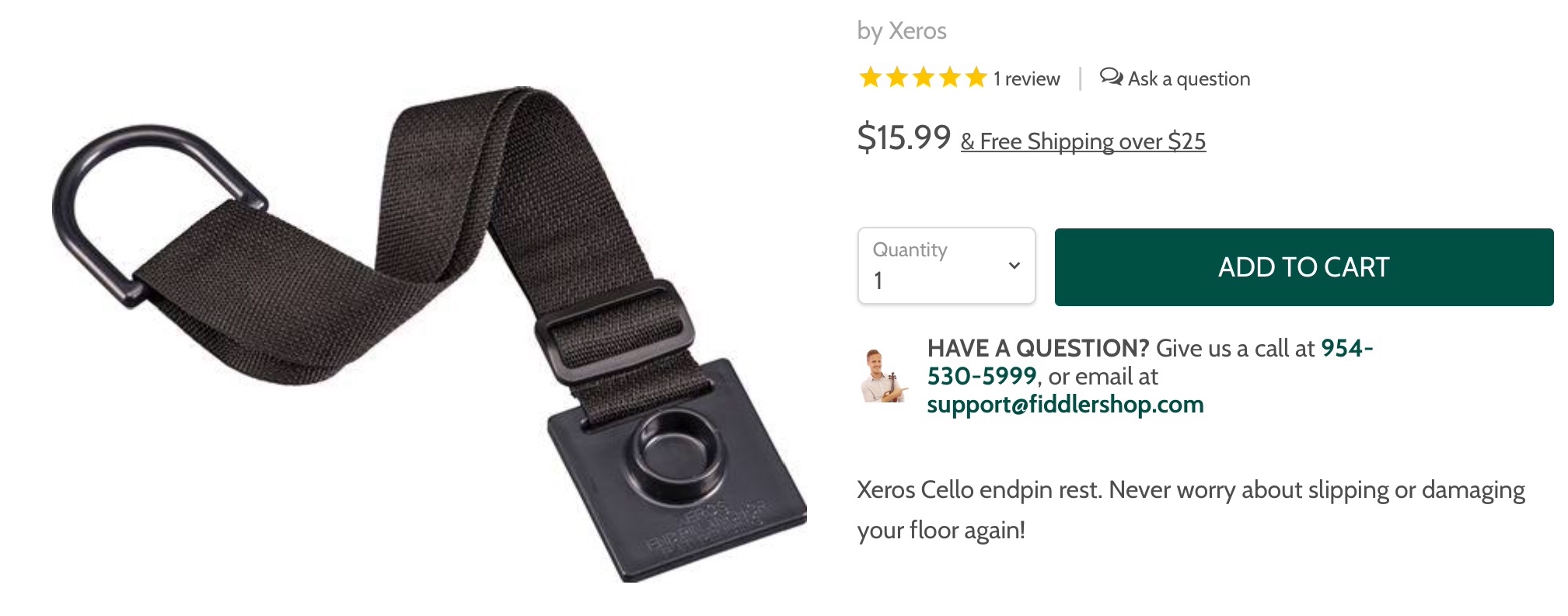The width and height of the screenshot is (1568, 616).
Task: Open the Quantity selector showing 1
Action: (x=946, y=266)
